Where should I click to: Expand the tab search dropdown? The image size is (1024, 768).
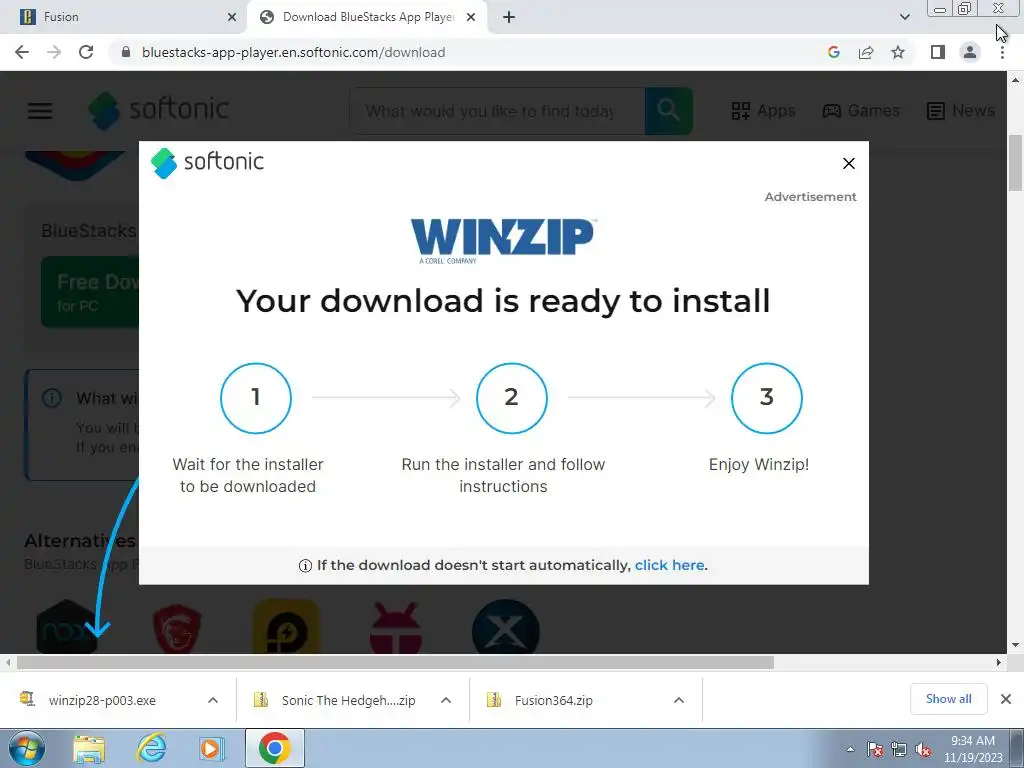pos(904,17)
